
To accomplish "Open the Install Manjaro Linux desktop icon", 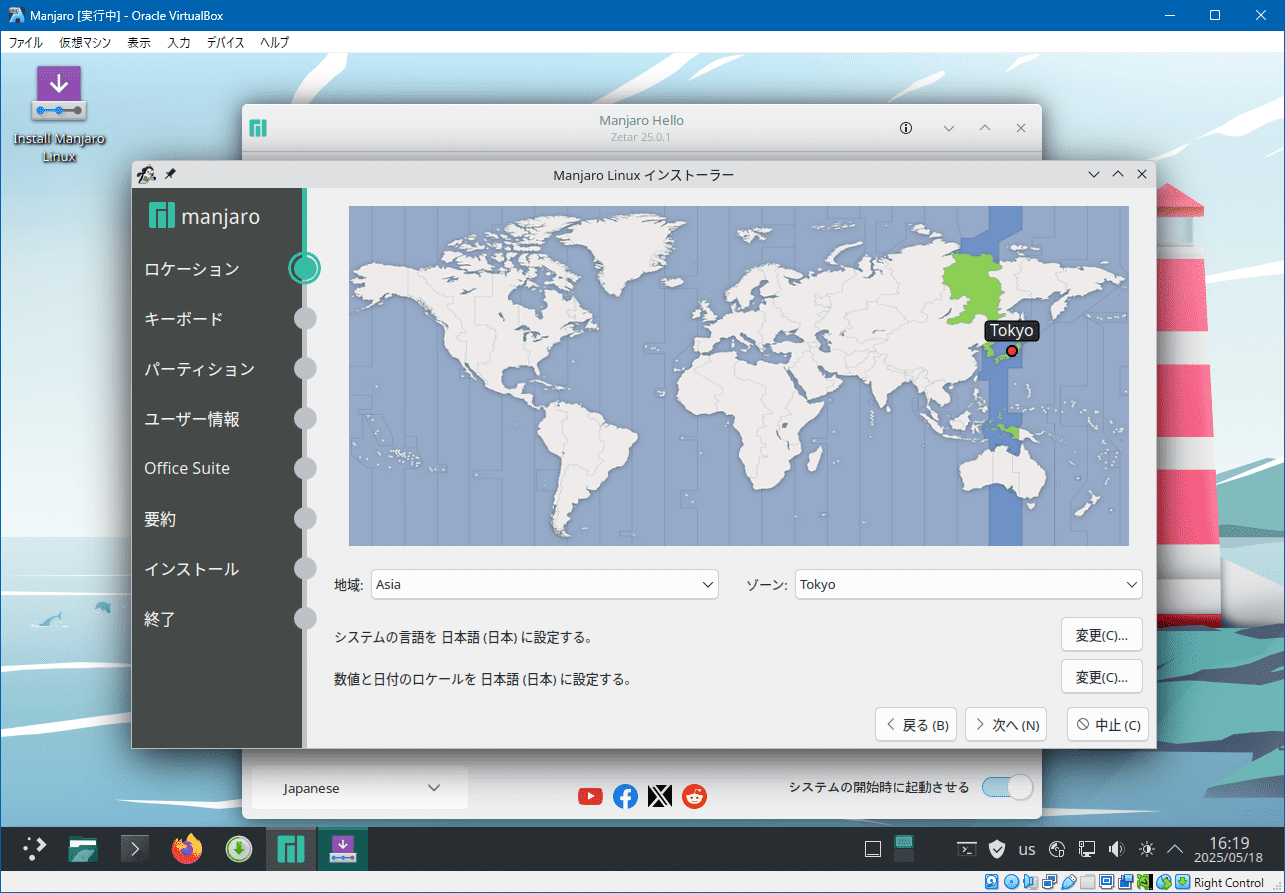I will pyautogui.click(x=59, y=114).
